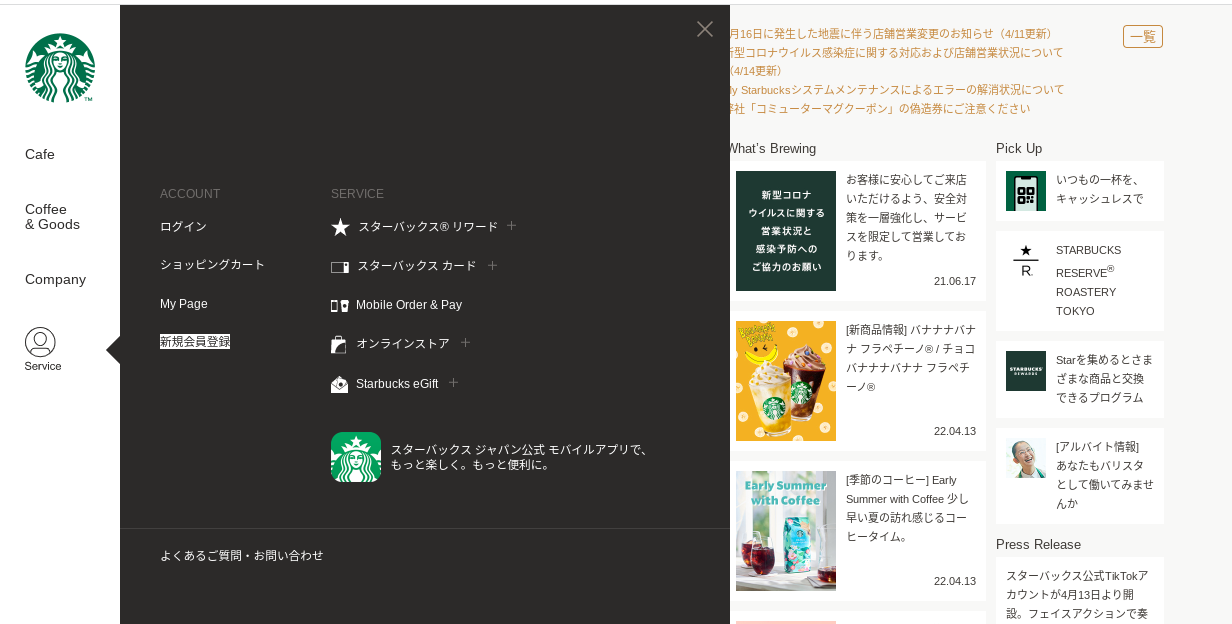Click the Starbucks Card icon
Viewport: 1232px width, 624px height.
tap(340, 267)
